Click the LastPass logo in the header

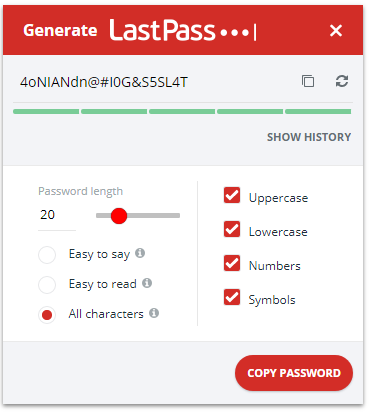(183, 30)
